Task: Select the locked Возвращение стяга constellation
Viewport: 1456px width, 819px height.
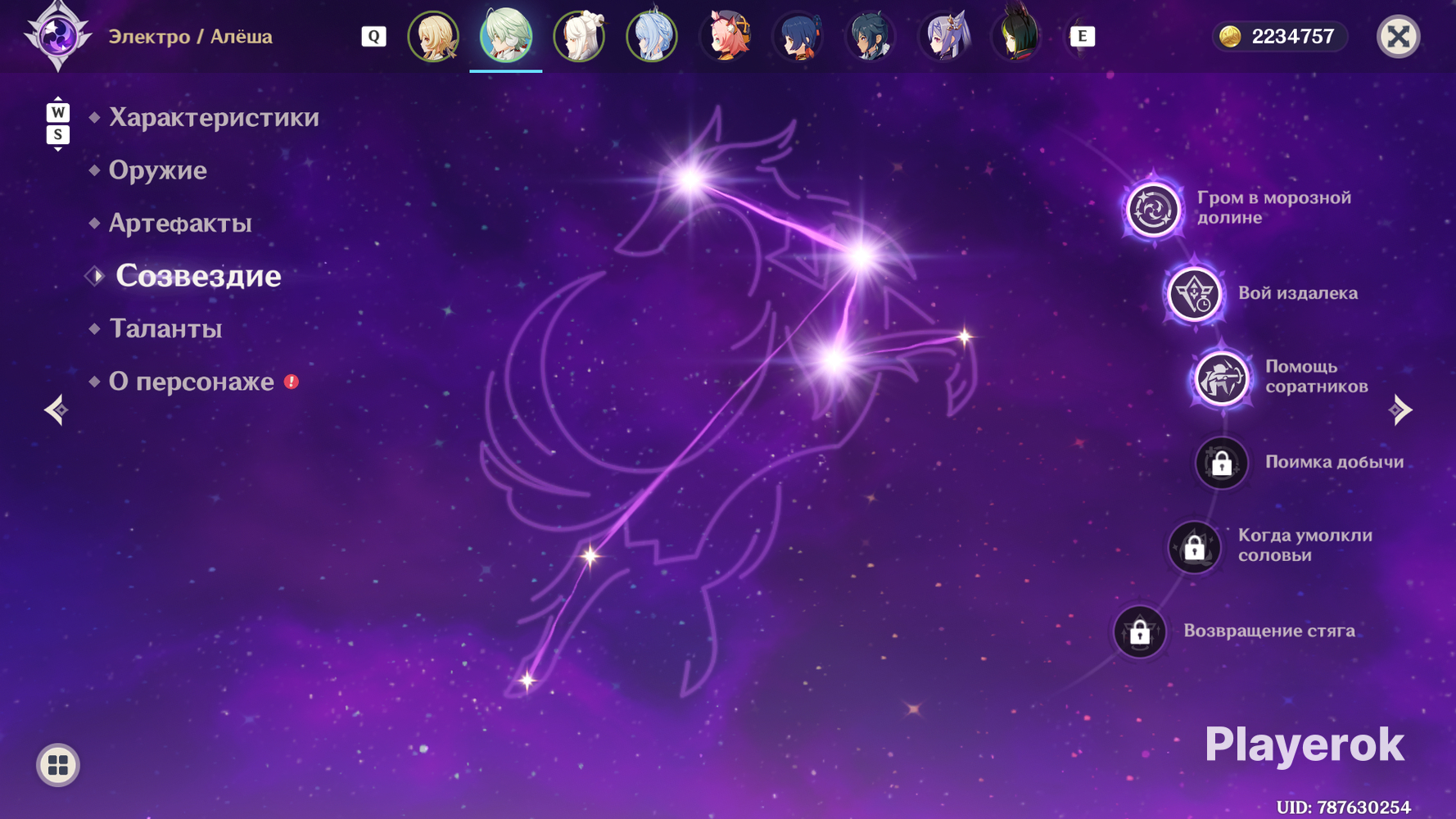Action: point(1139,631)
